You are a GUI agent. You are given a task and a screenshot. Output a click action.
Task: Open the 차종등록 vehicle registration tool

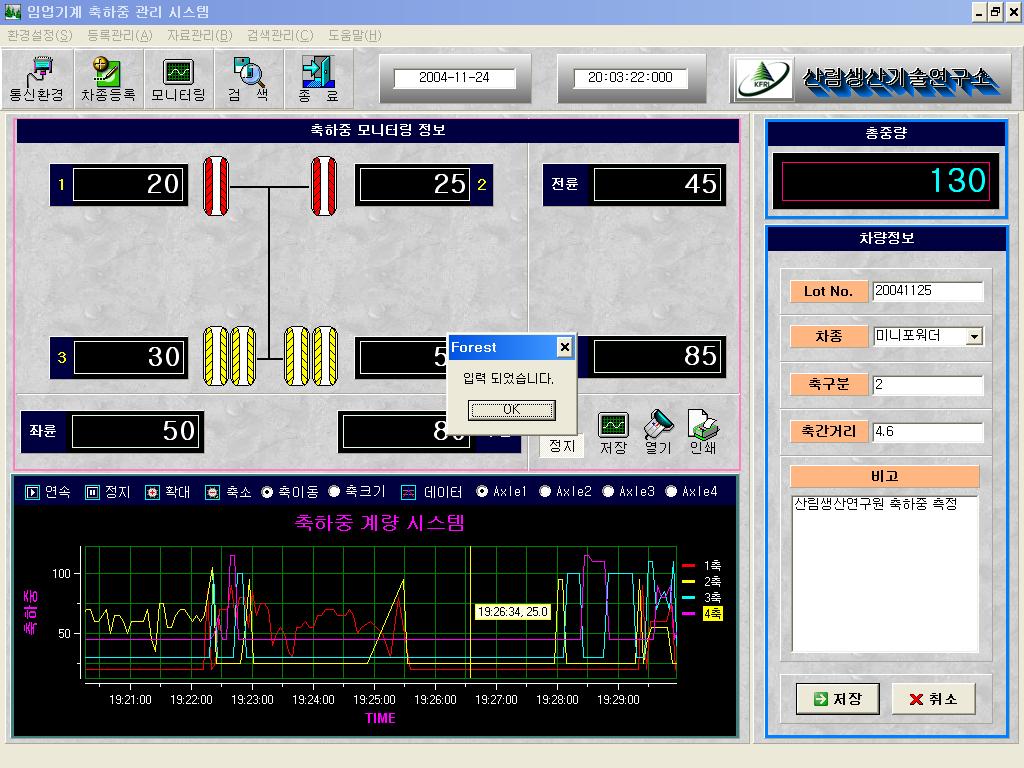[108, 78]
